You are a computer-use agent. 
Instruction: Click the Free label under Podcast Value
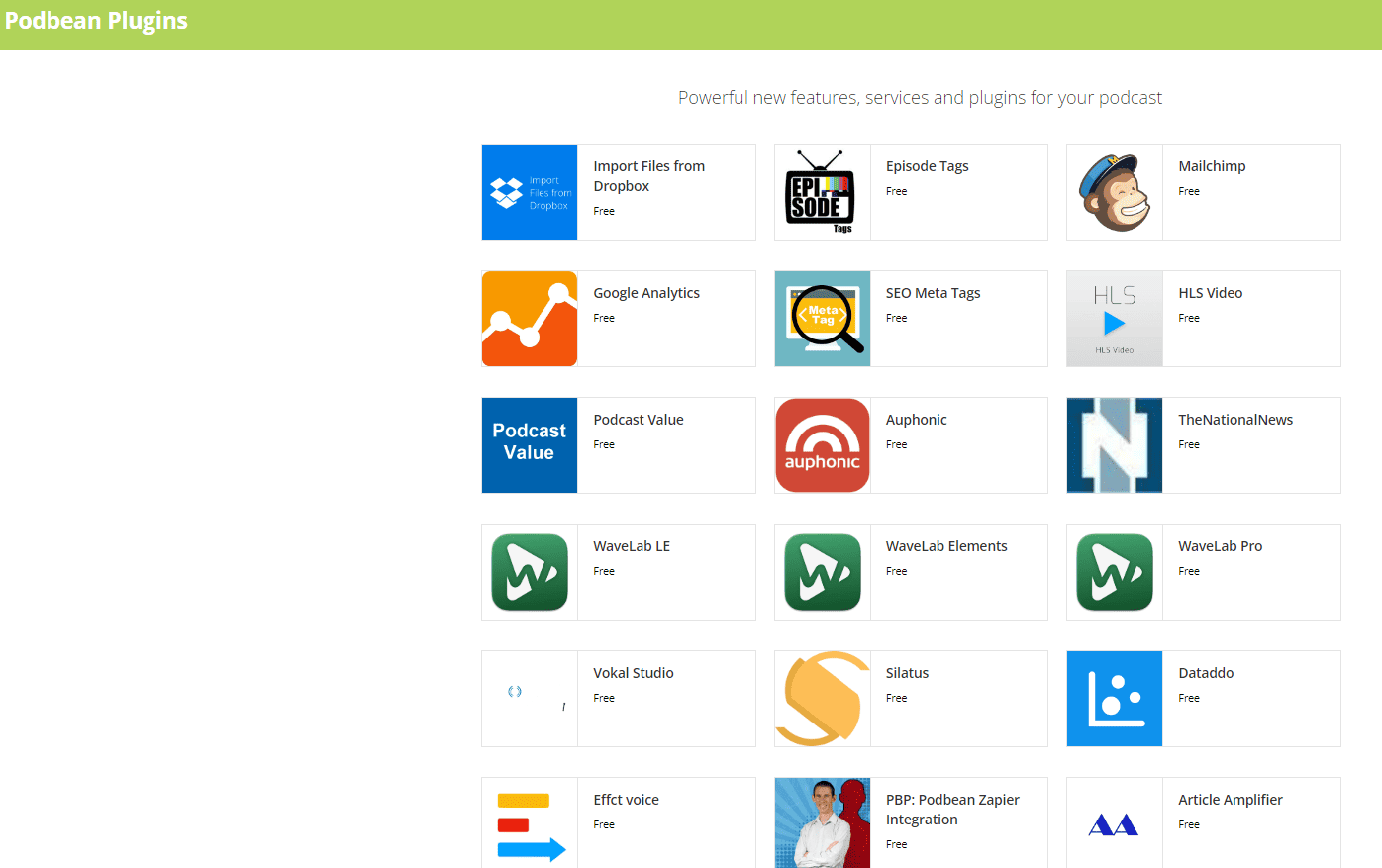coord(604,444)
